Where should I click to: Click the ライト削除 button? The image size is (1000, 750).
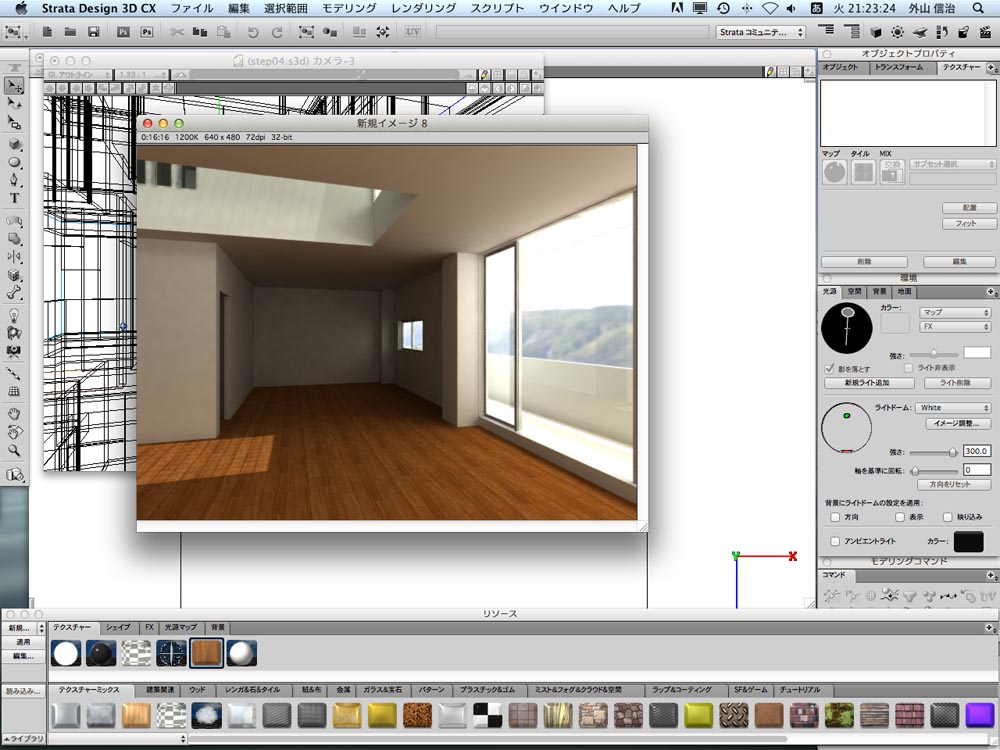coord(955,383)
